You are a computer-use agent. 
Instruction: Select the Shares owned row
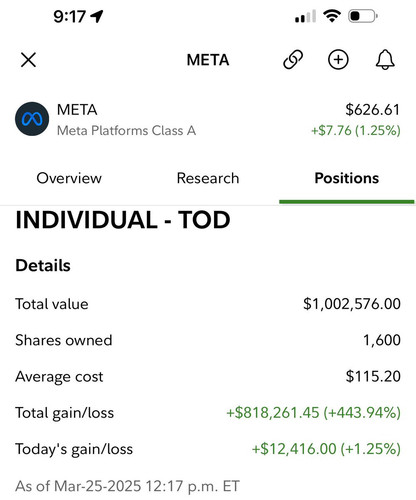(x=208, y=340)
